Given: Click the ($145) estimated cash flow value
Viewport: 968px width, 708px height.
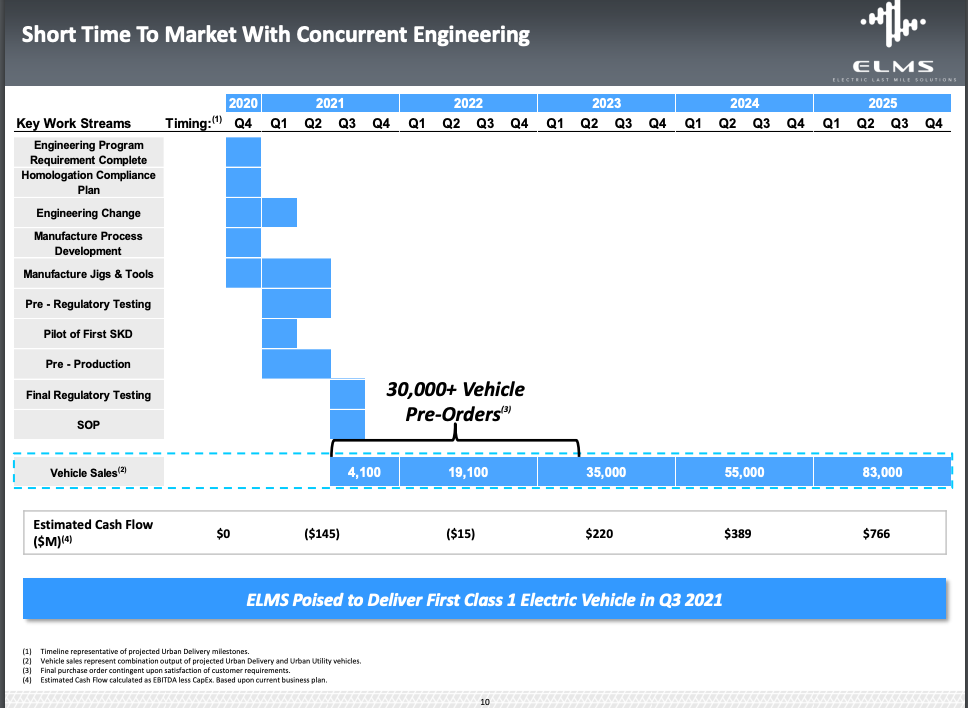Looking at the screenshot, I should (x=321, y=534).
